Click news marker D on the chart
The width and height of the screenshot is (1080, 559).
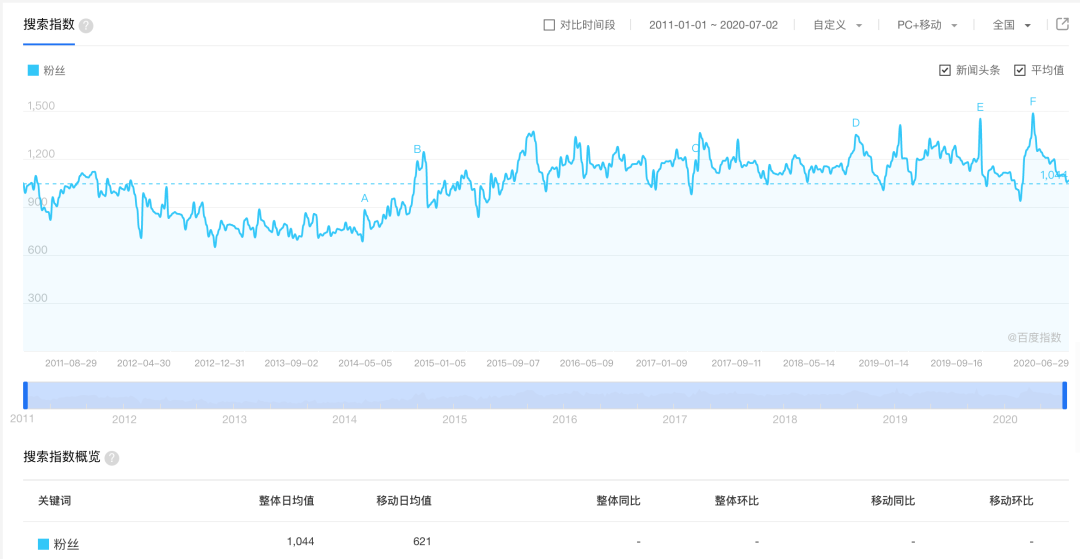(x=855, y=123)
